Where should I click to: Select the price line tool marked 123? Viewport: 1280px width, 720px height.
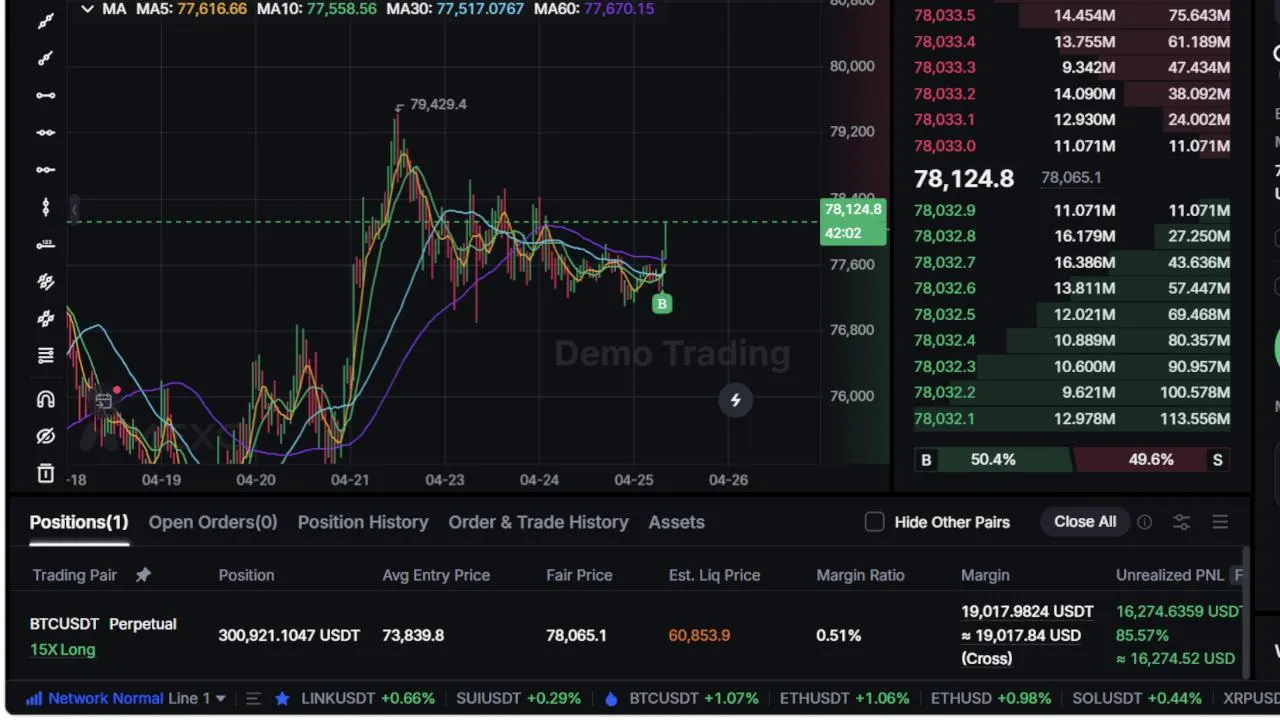click(45, 244)
